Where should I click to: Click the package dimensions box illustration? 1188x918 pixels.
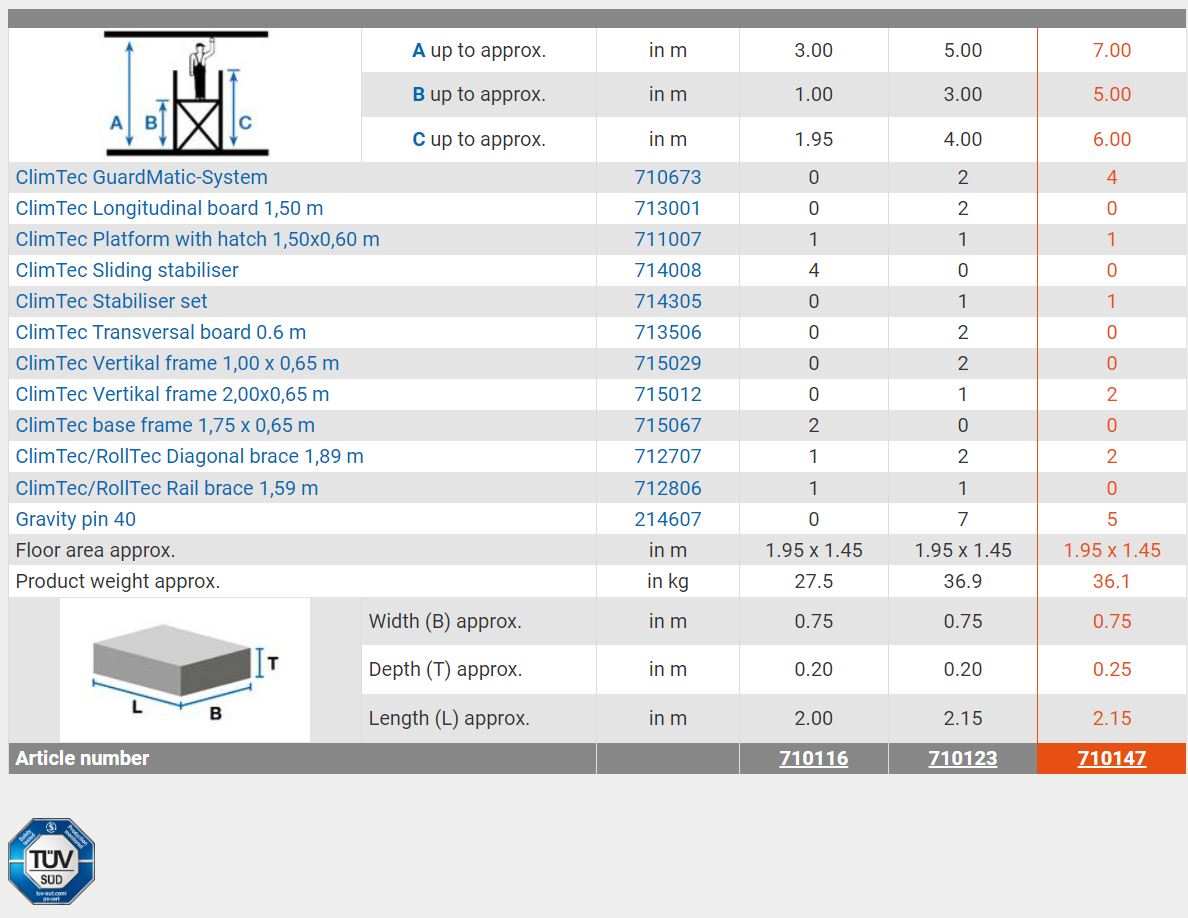point(185,670)
